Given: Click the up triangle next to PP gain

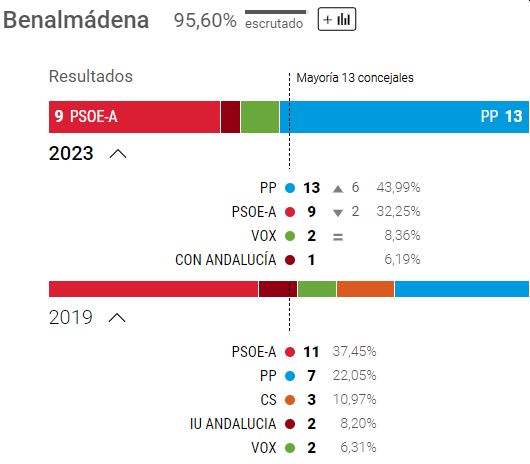Looking at the screenshot, I should click(x=338, y=189).
